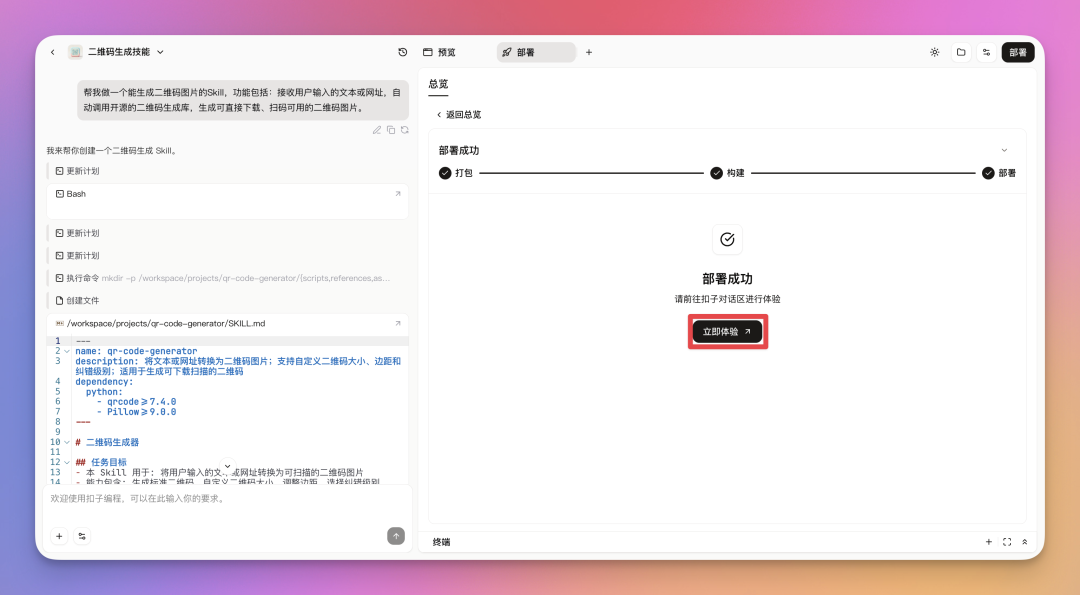Image resolution: width=1080 pixels, height=595 pixels.
Task: Click the scroll-to-bottom chevron in chat
Action: point(227,466)
